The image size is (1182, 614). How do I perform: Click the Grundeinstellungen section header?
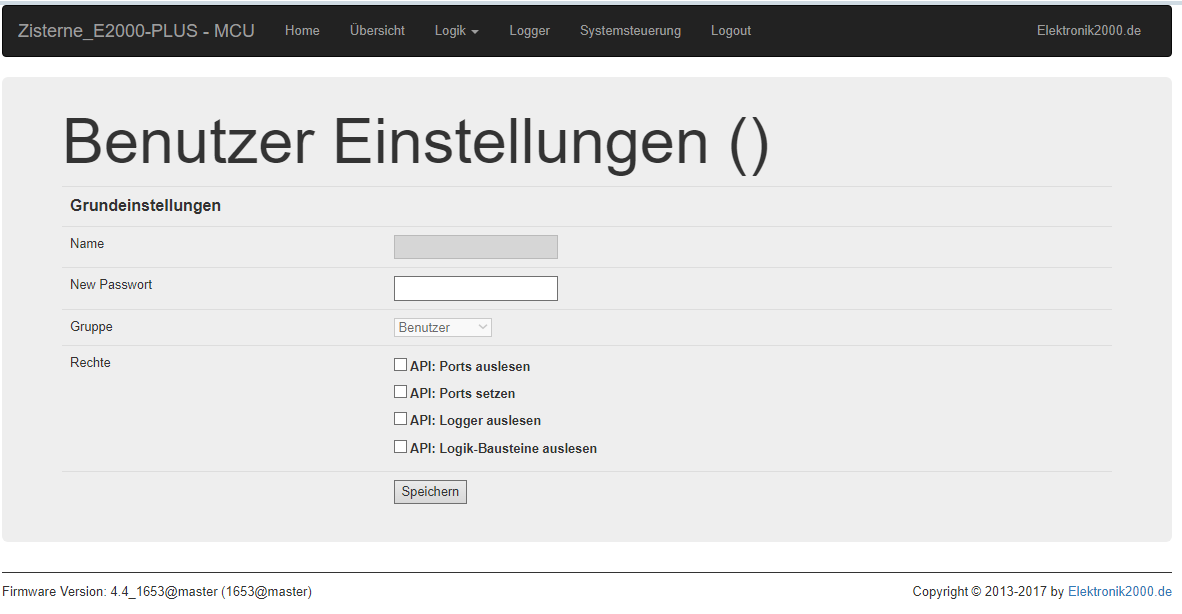tap(145, 206)
